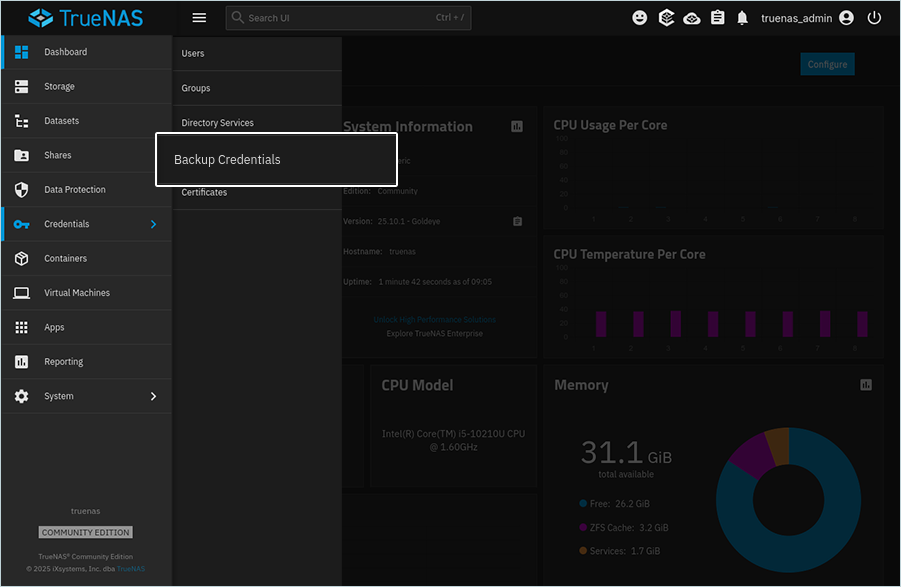Go to Containers in the sidebar

coord(86,258)
